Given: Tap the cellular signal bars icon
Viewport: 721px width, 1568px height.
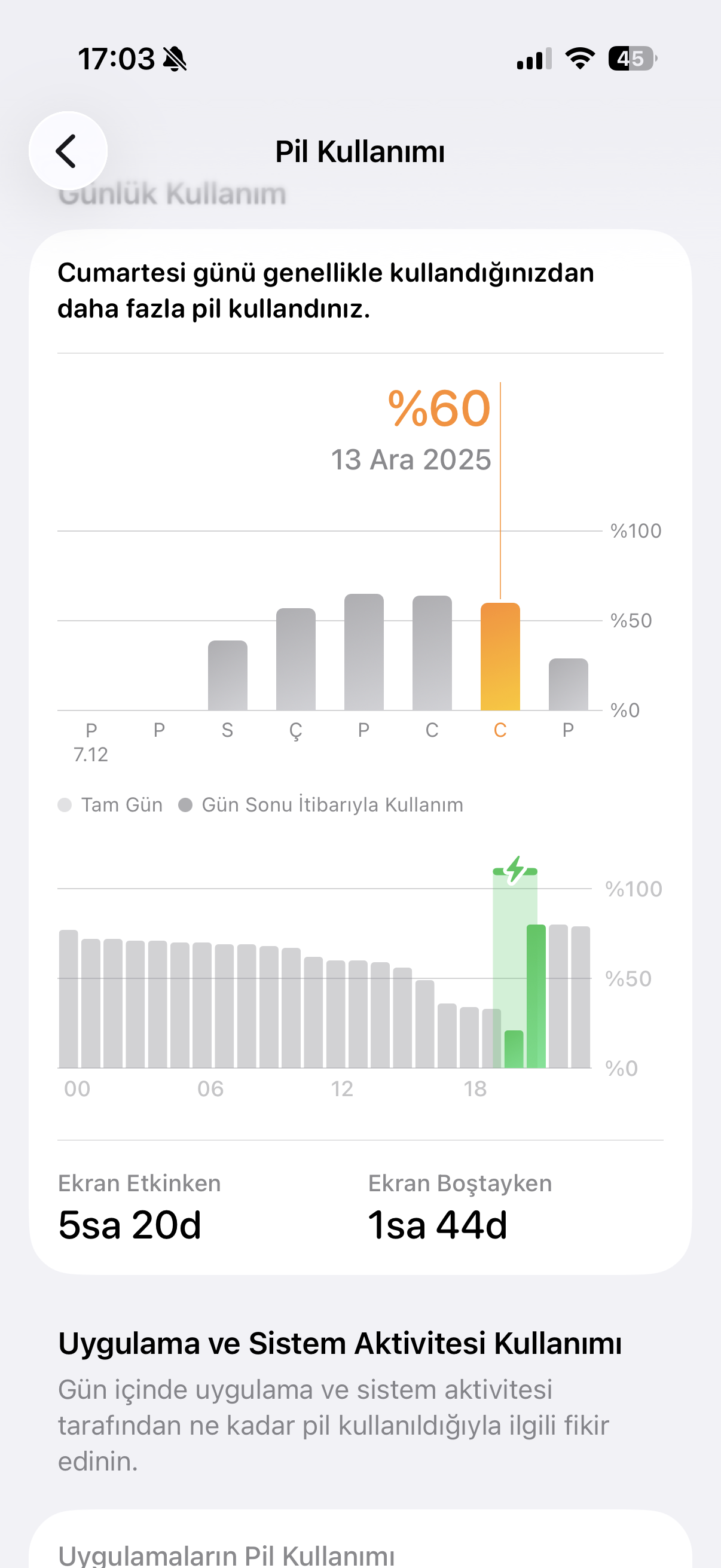Looking at the screenshot, I should point(534,60).
